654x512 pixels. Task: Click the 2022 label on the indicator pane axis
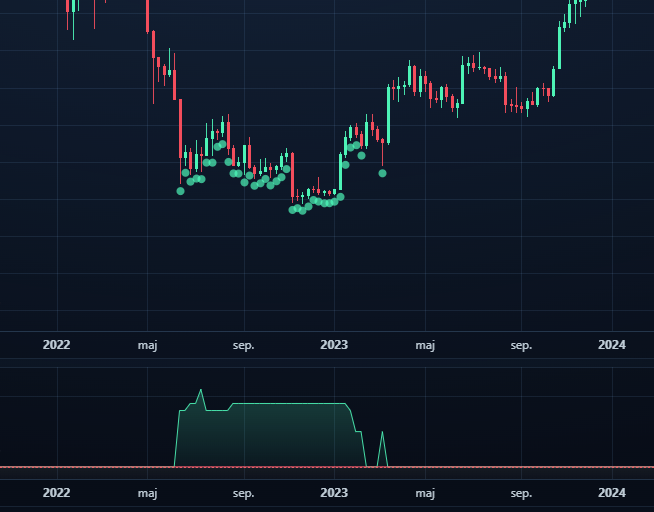click(56, 493)
